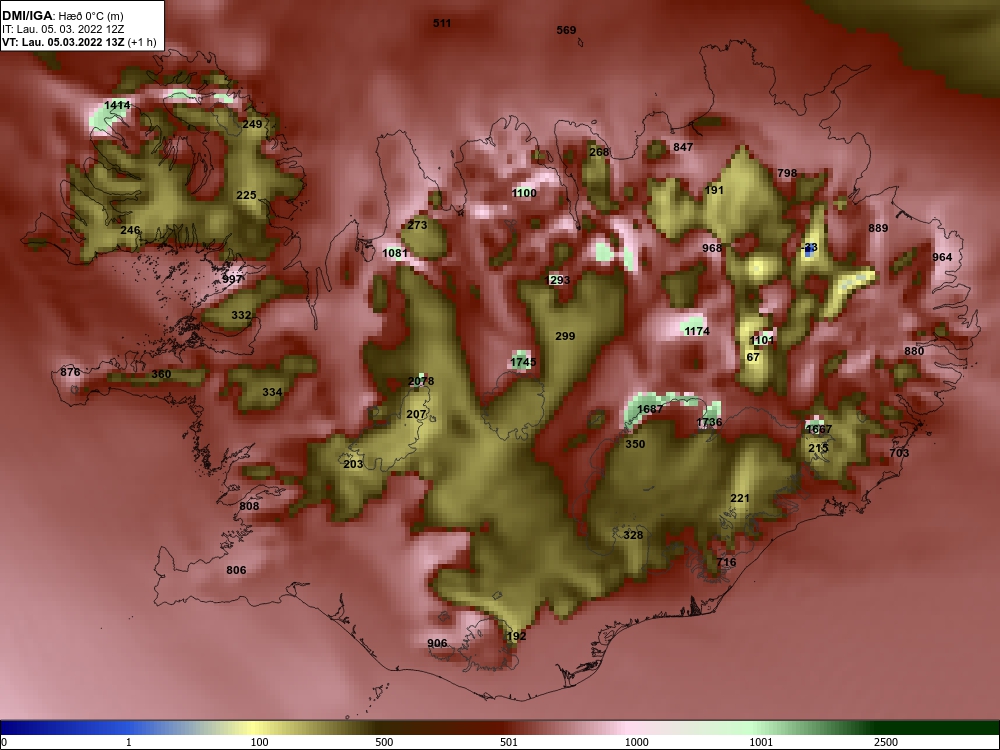
Task: Click the 1745 value label
Action: click(523, 362)
